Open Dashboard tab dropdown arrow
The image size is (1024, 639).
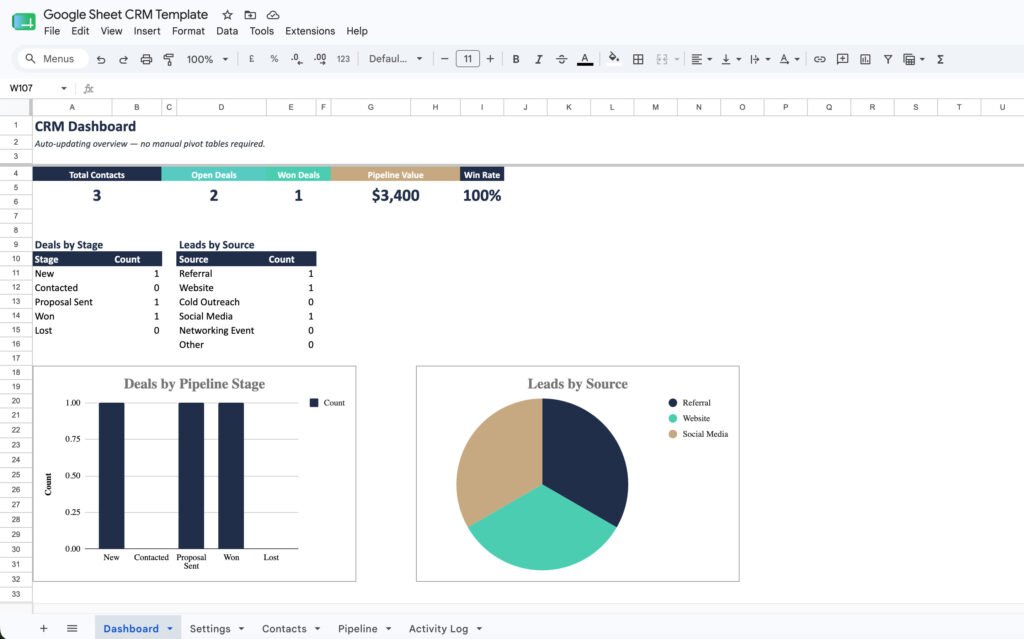(170, 629)
